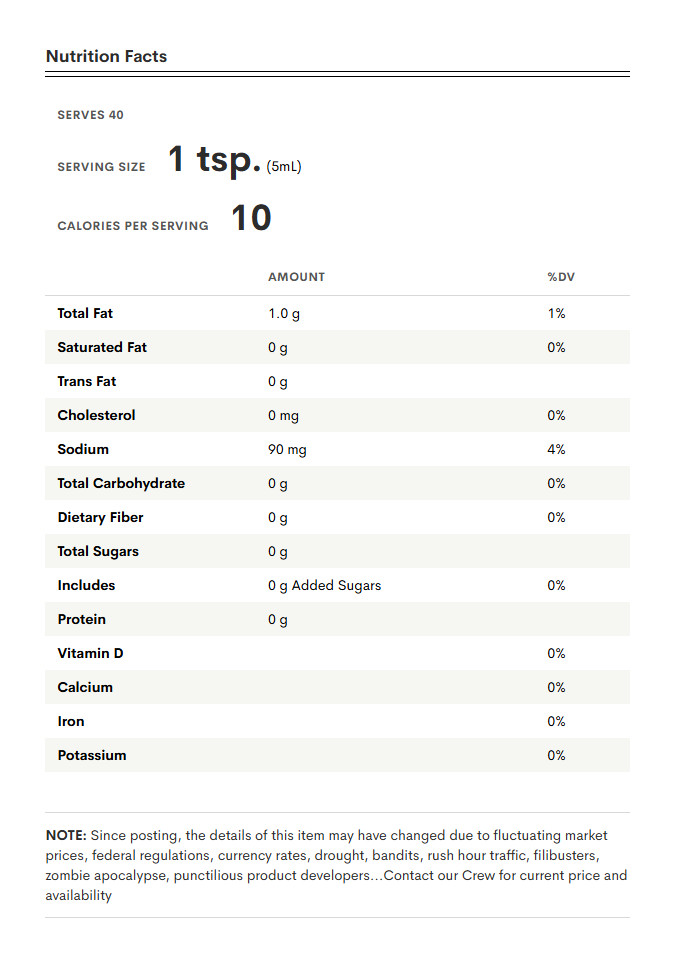Click the Protein row label
686x957 pixels.
[x=82, y=619]
